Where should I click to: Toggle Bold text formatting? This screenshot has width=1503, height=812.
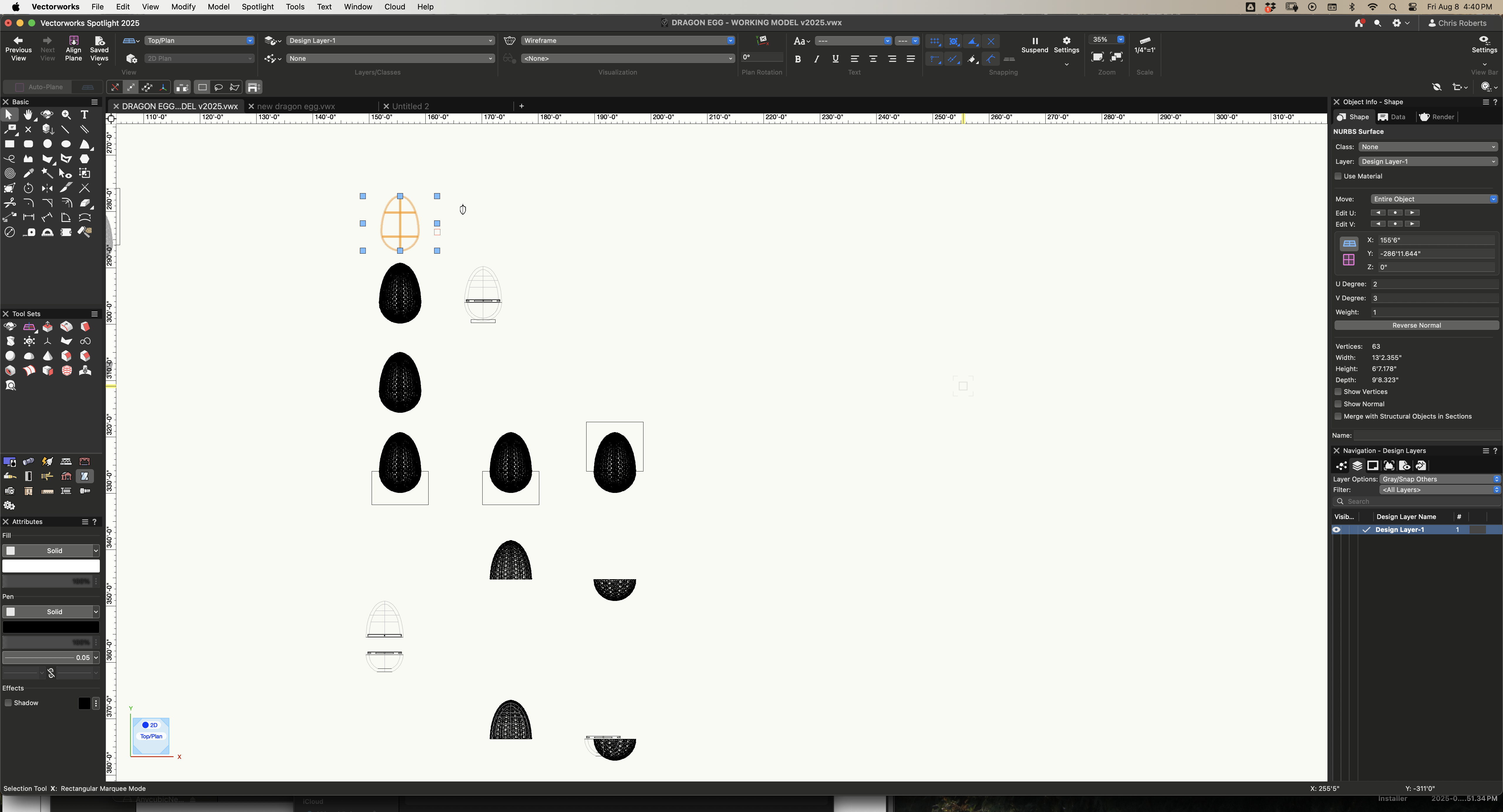coord(798,59)
